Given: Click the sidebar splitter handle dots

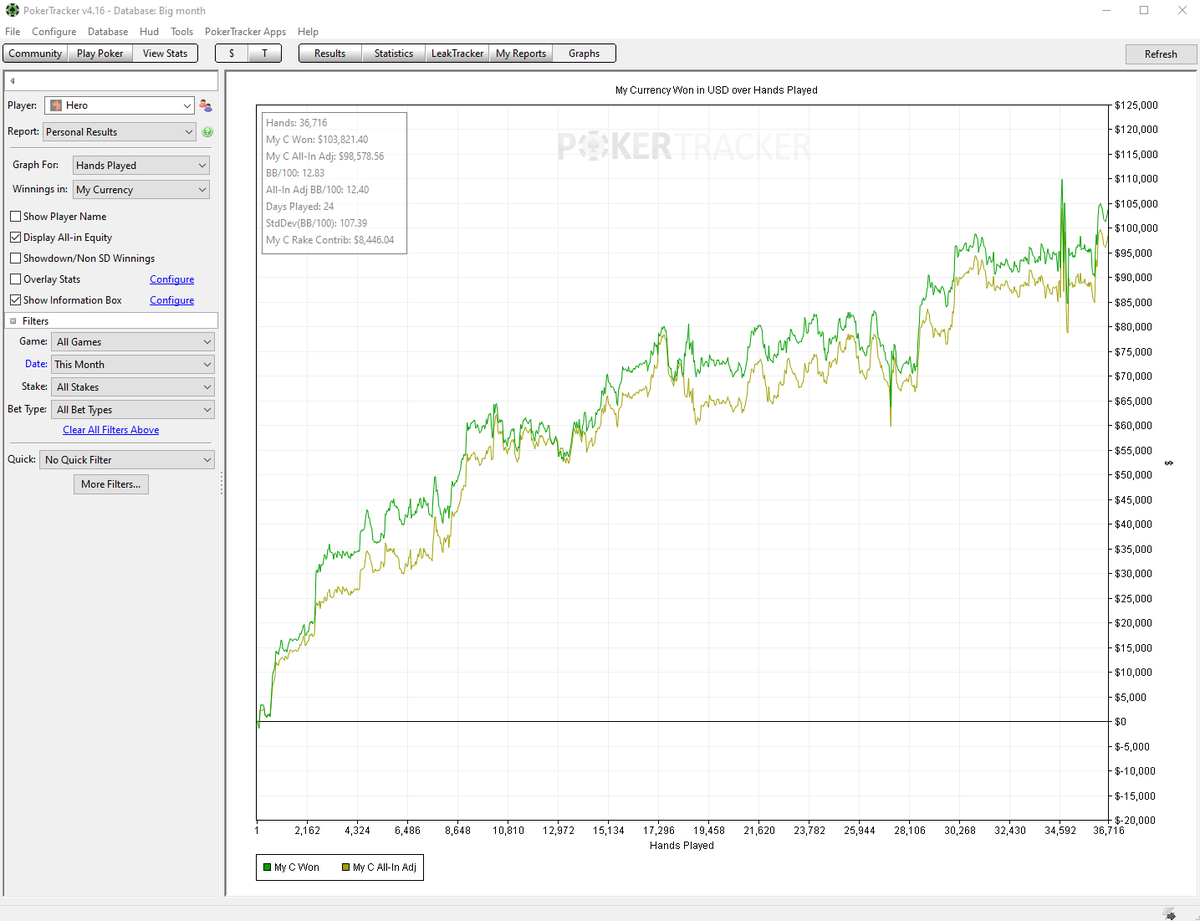Looking at the screenshot, I should 221,484.
